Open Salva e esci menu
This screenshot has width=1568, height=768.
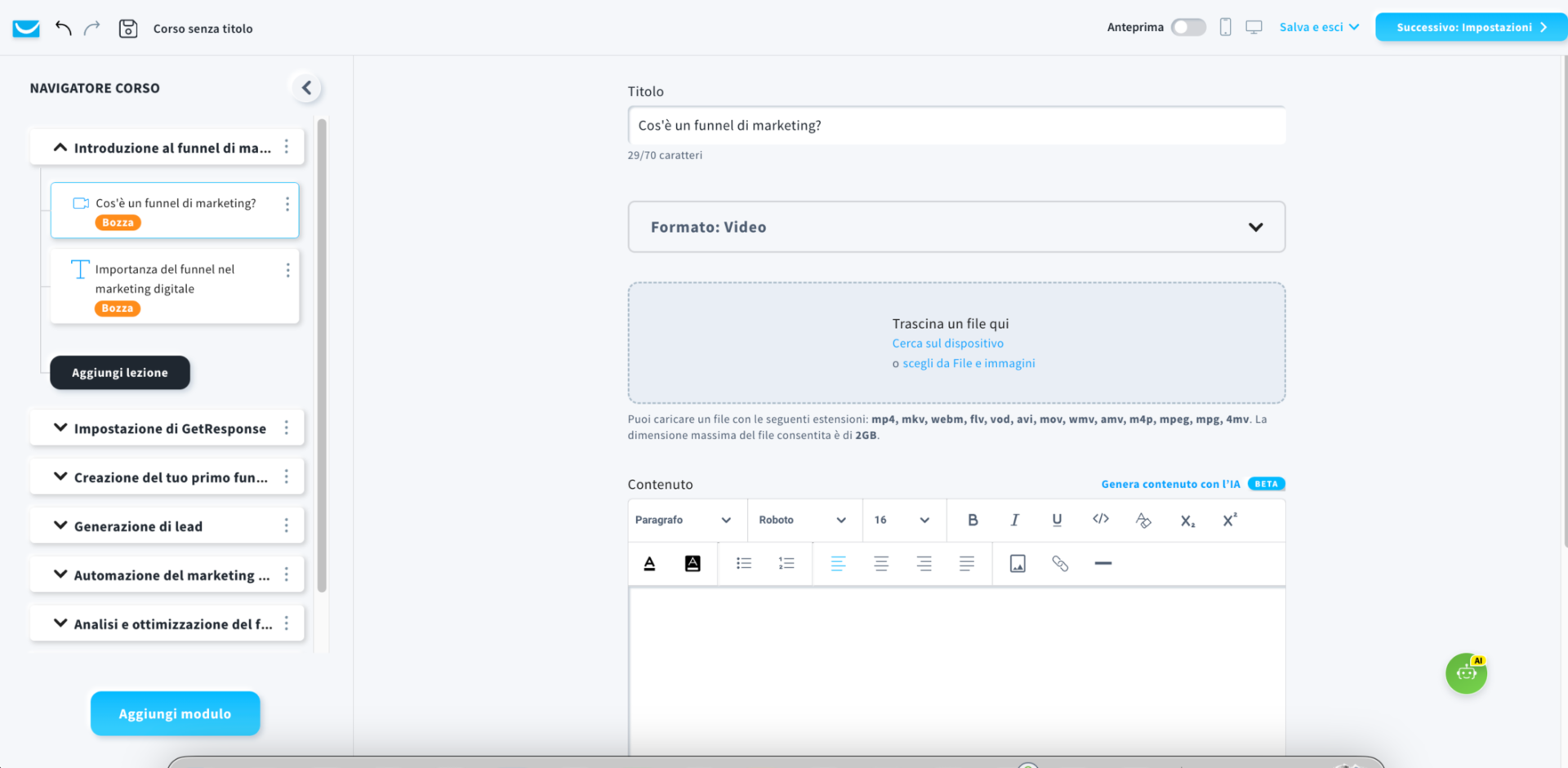point(1318,27)
